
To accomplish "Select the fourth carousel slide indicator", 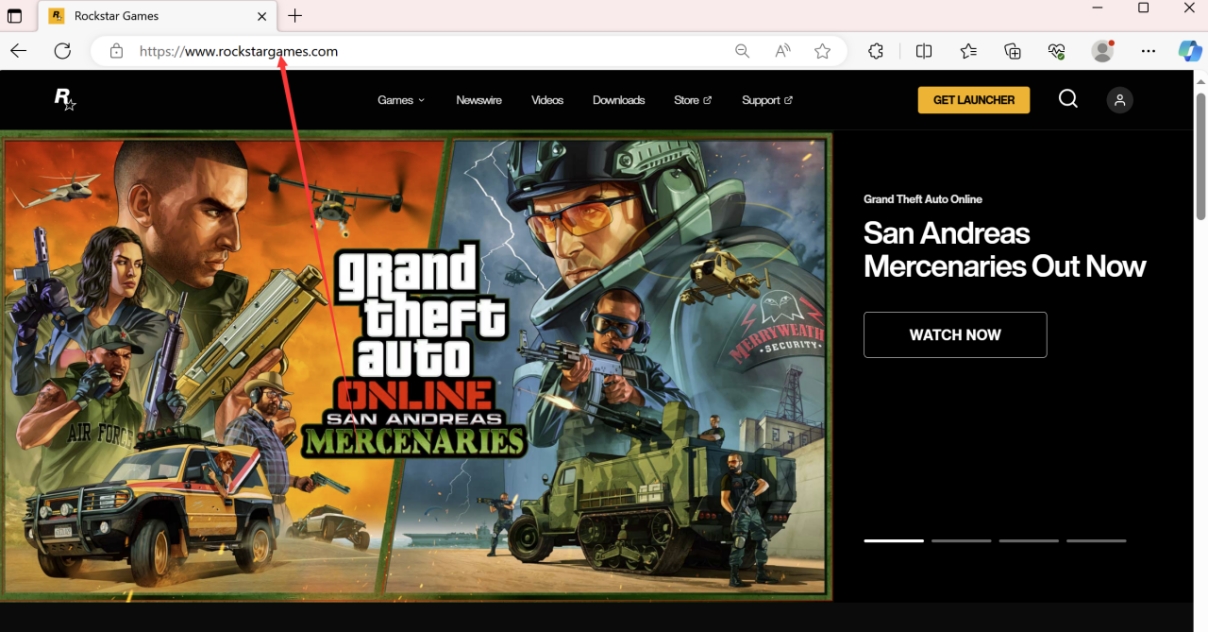I will 1096,541.
